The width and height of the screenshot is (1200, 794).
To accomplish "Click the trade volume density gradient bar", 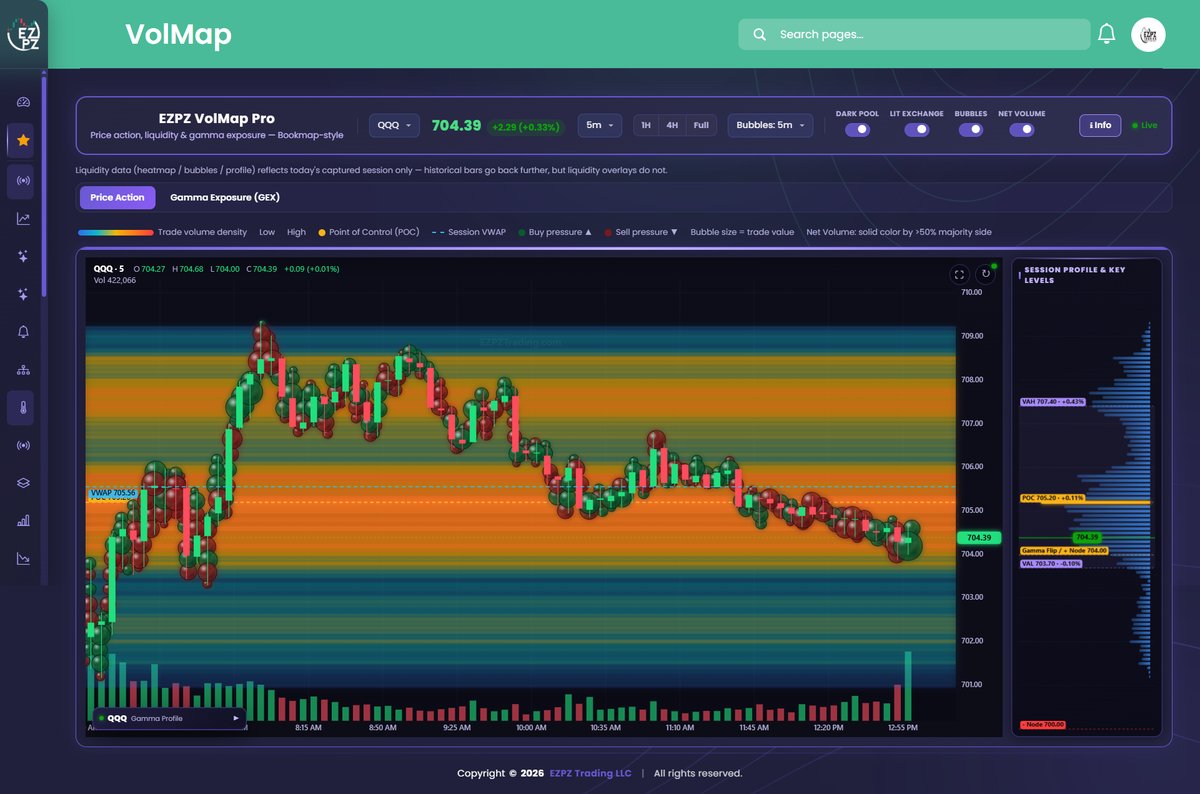I will pos(115,232).
